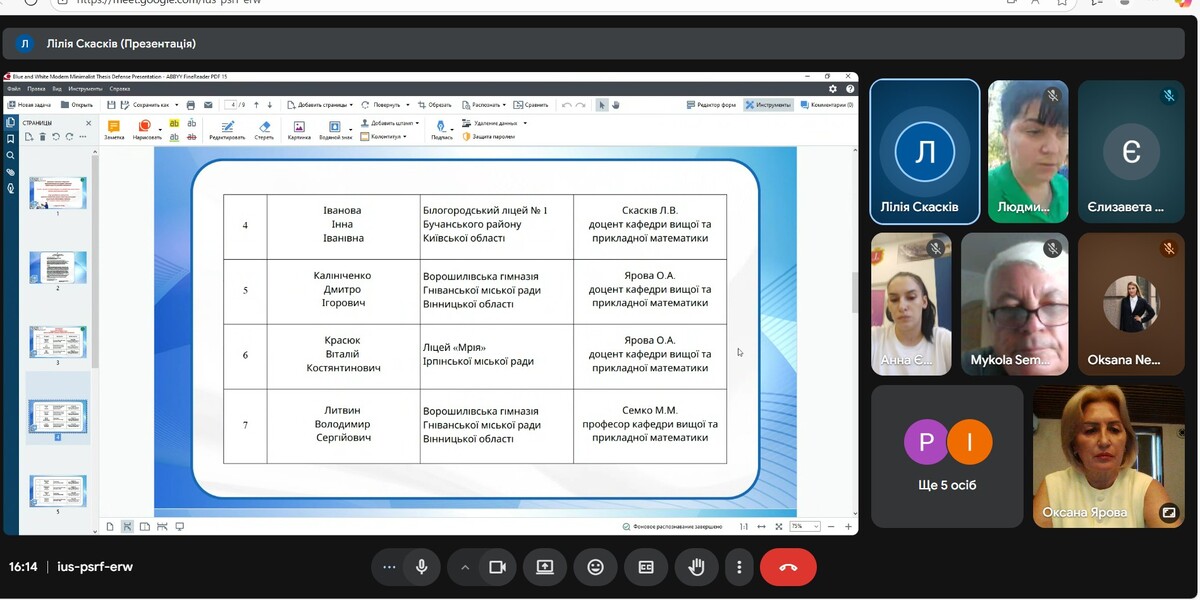Select Лілія Скасків participant tile

coord(925,152)
